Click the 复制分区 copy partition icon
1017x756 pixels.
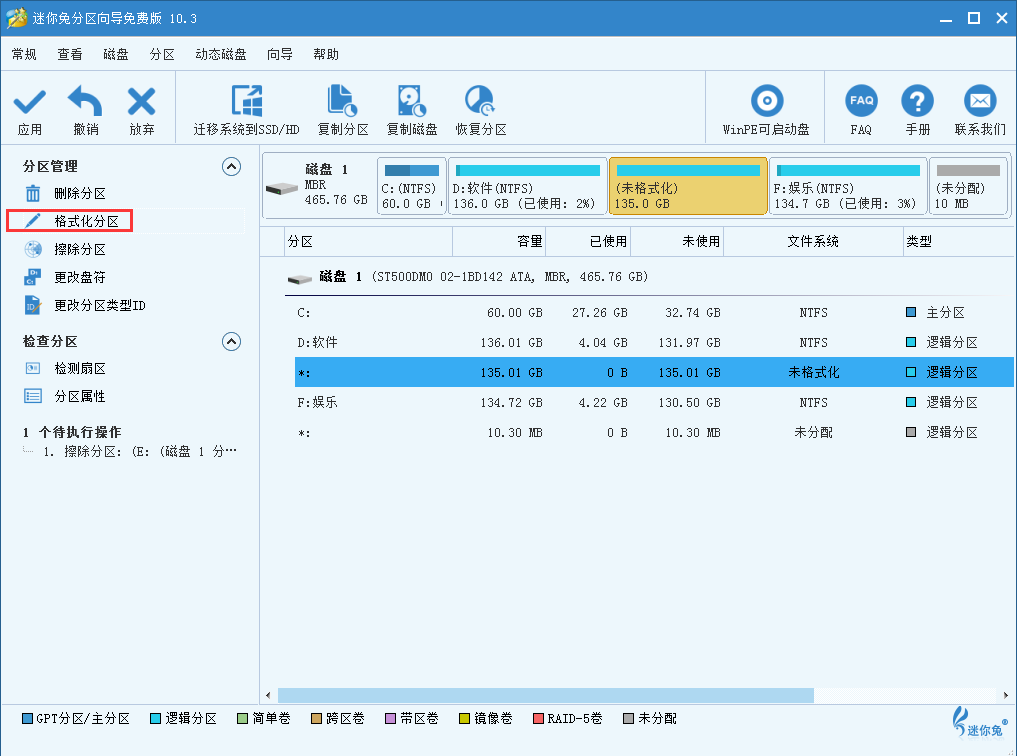click(342, 101)
